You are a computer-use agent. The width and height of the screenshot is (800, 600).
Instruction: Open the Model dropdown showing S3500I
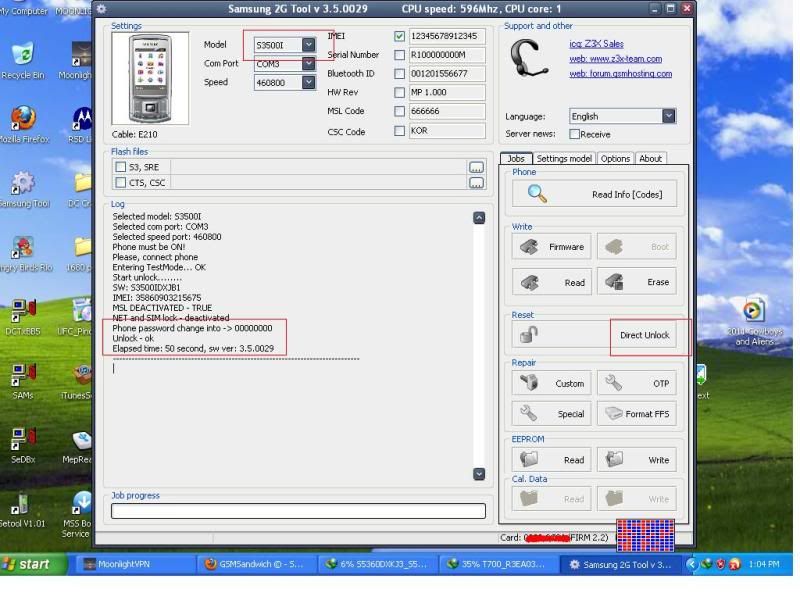(x=308, y=45)
